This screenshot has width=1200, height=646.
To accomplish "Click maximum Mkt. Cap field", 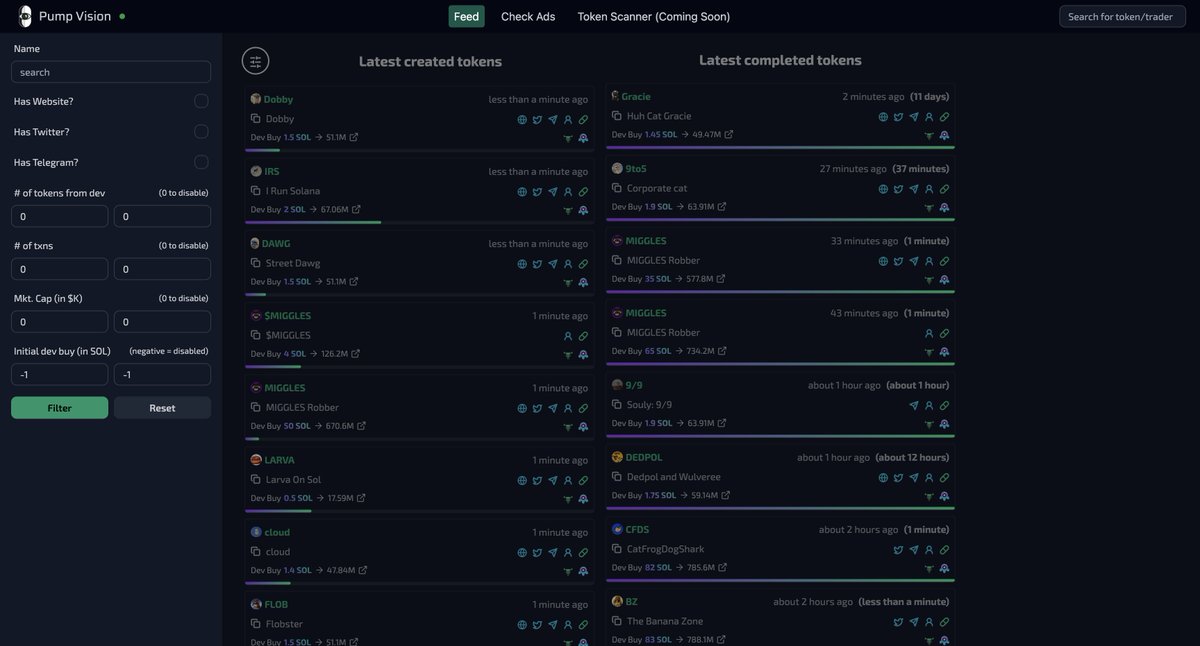I will 162,321.
